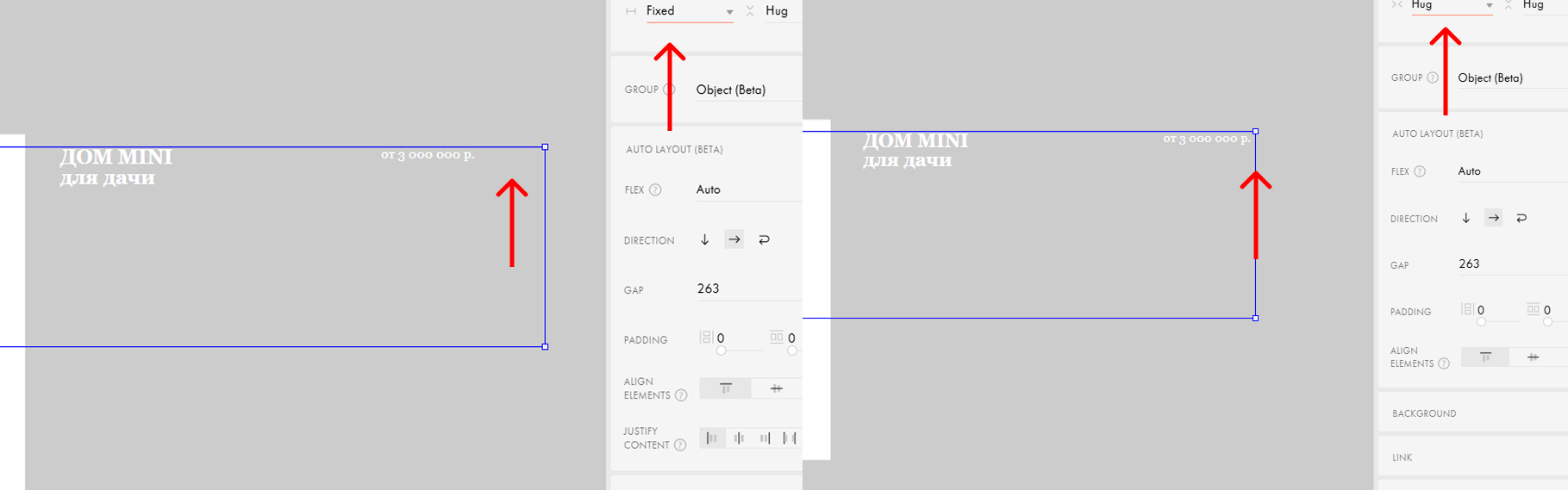Set direction to vertical in left panel

tap(705, 240)
